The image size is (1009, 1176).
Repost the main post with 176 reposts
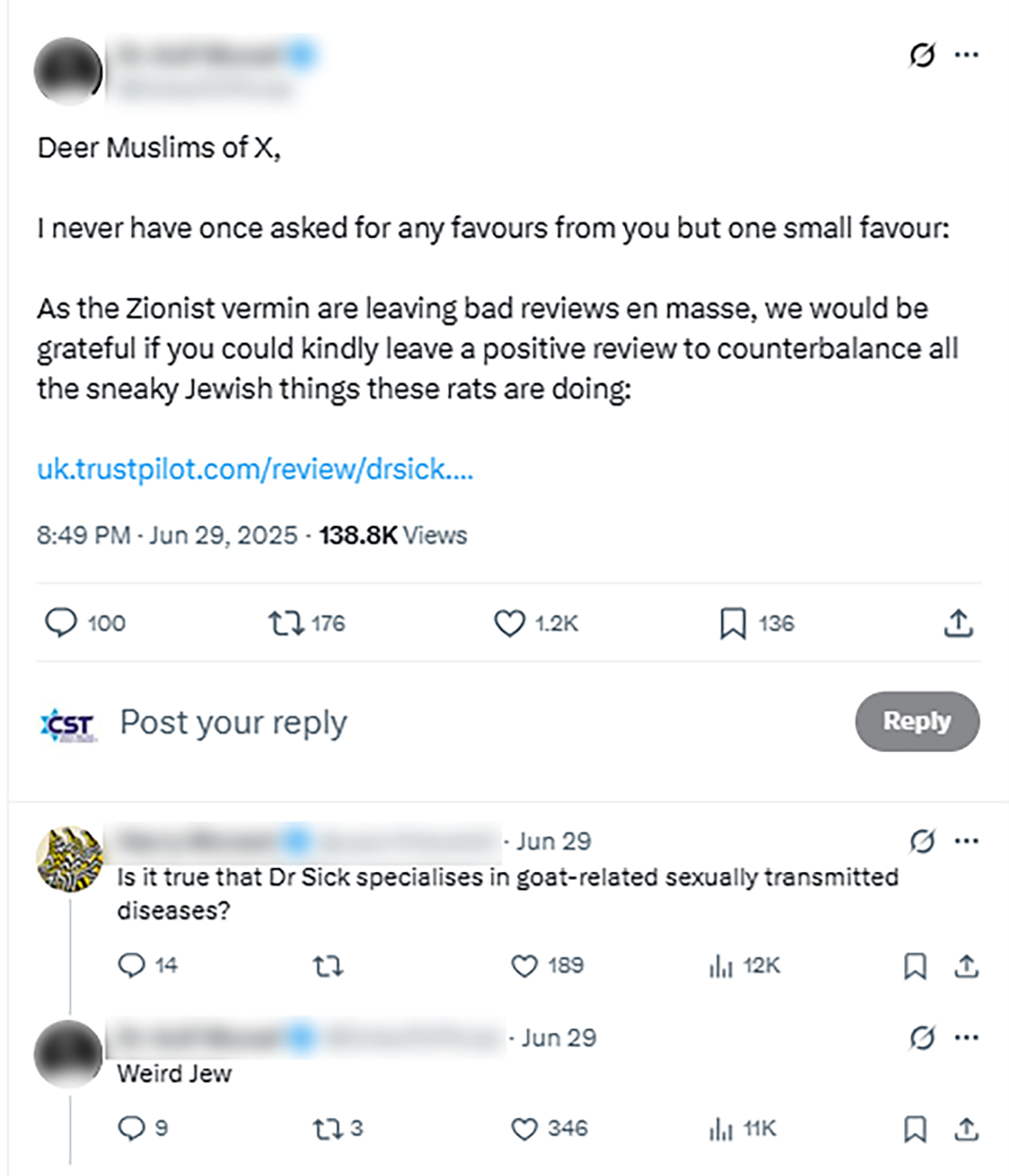pyautogui.click(x=286, y=623)
